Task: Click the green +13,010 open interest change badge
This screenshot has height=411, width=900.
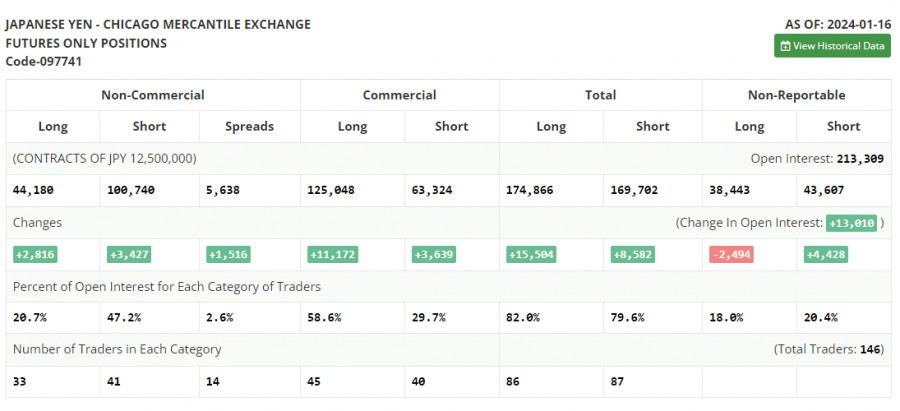Action: click(851, 223)
